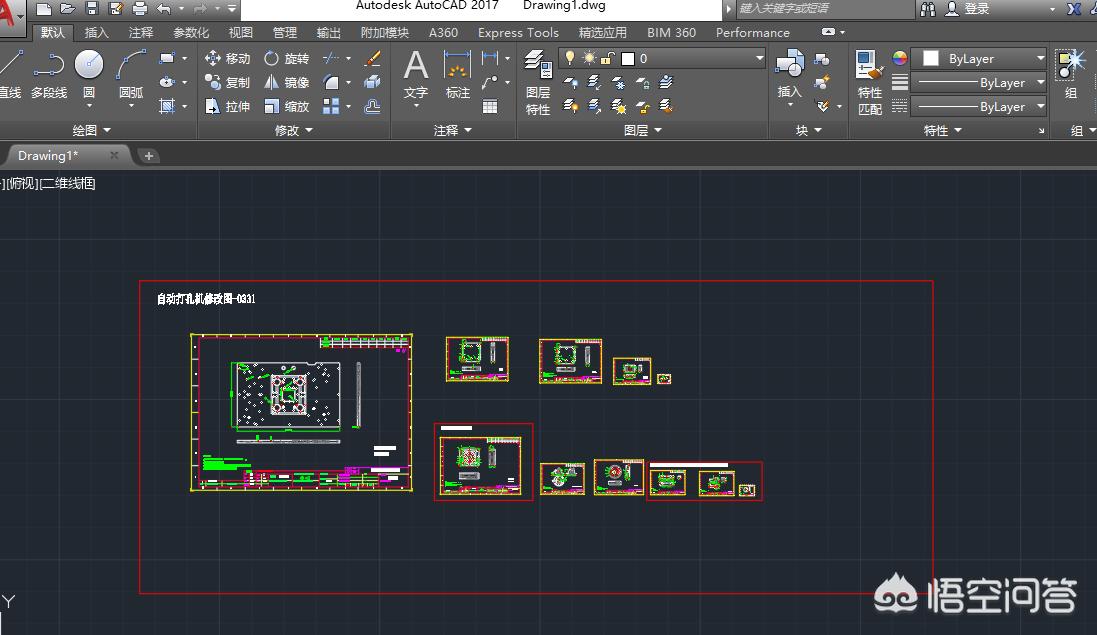1097x635 pixels.
Task: Select the Mirror (镜像) tool
Action: pos(286,83)
